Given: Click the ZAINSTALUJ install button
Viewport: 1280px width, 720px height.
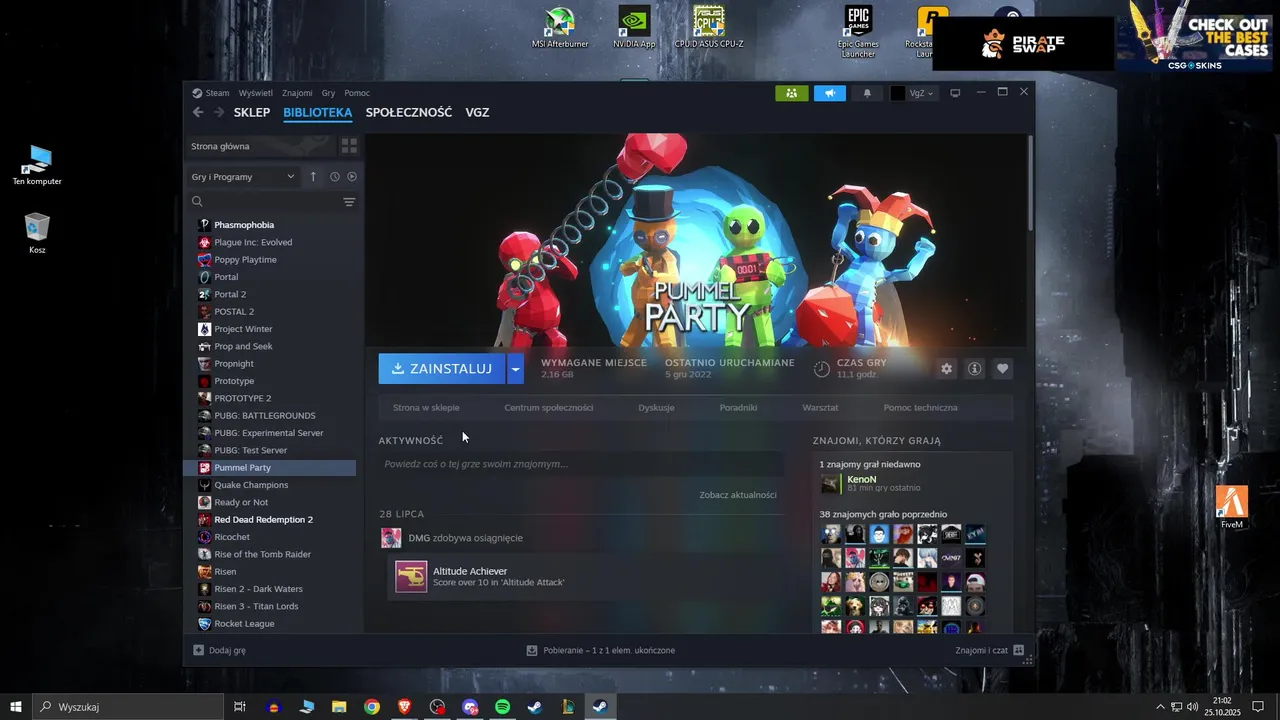Looking at the screenshot, I should tap(442, 369).
